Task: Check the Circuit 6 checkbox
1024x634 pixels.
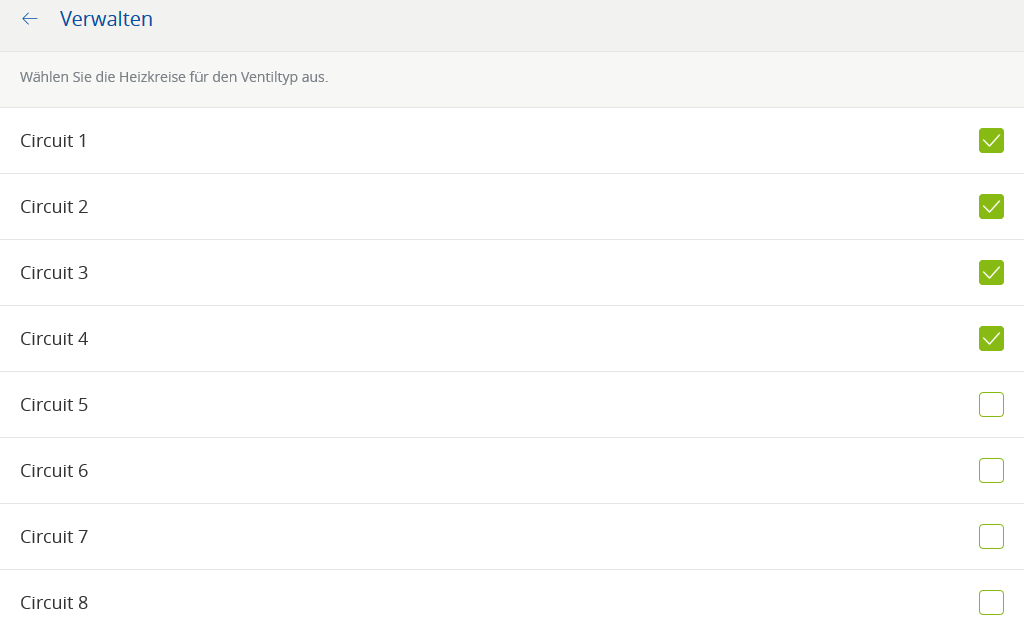Action: (991, 471)
